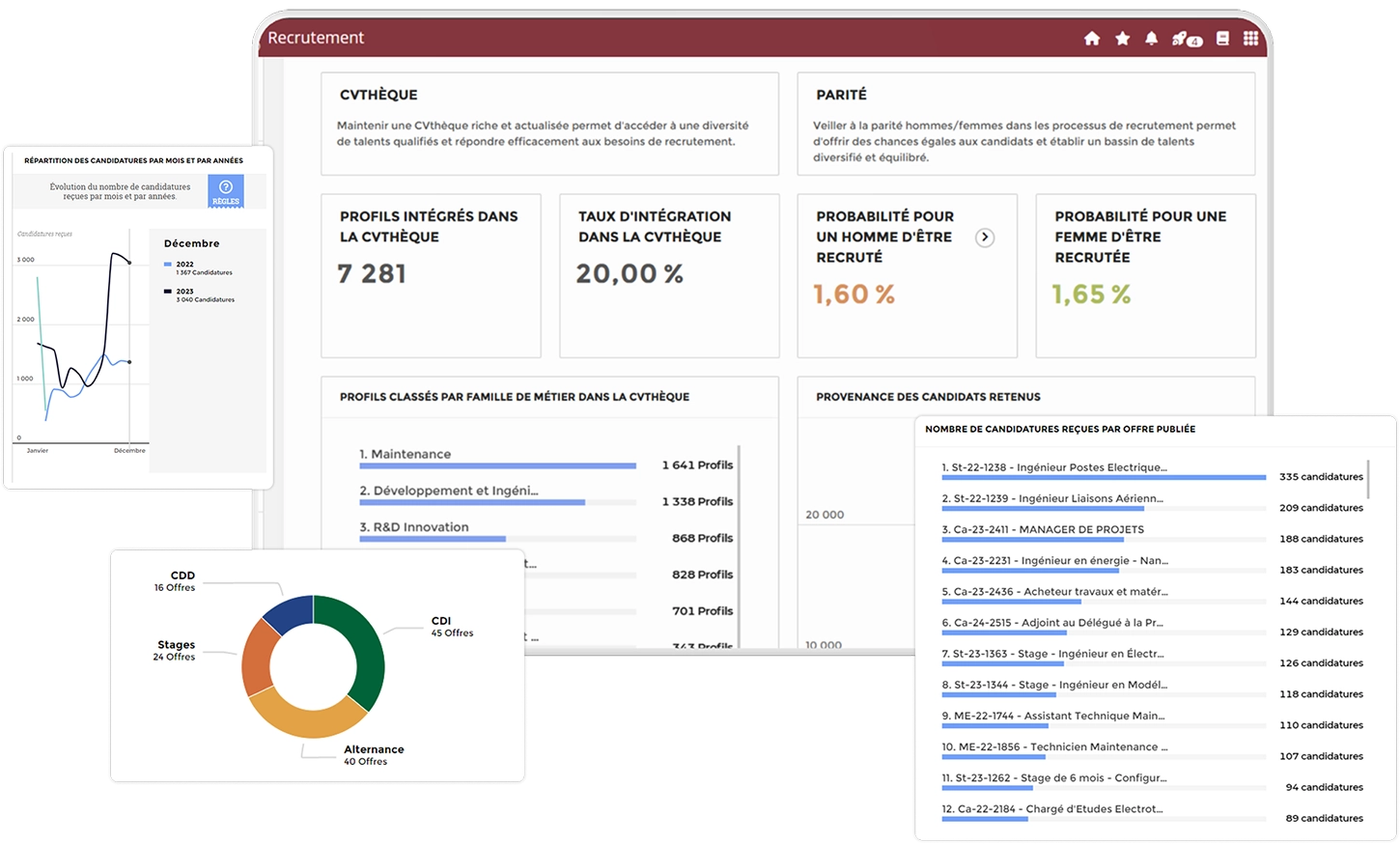1400x844 pixels.
Task: Go to the home page icon
Action: pos(1092,39)
